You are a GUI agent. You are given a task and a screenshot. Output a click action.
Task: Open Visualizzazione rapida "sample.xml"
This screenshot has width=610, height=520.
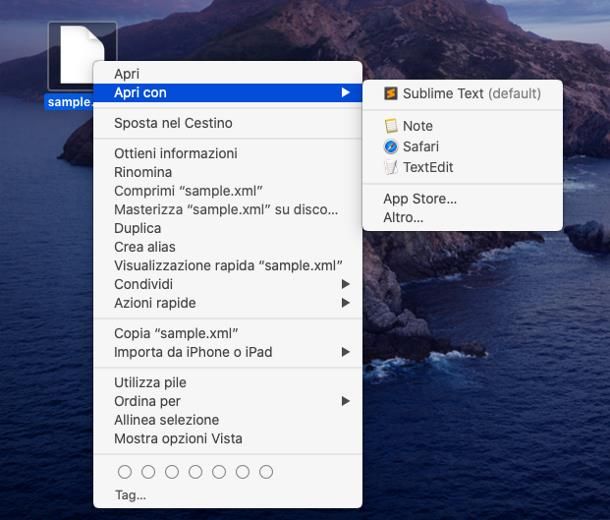228,266
